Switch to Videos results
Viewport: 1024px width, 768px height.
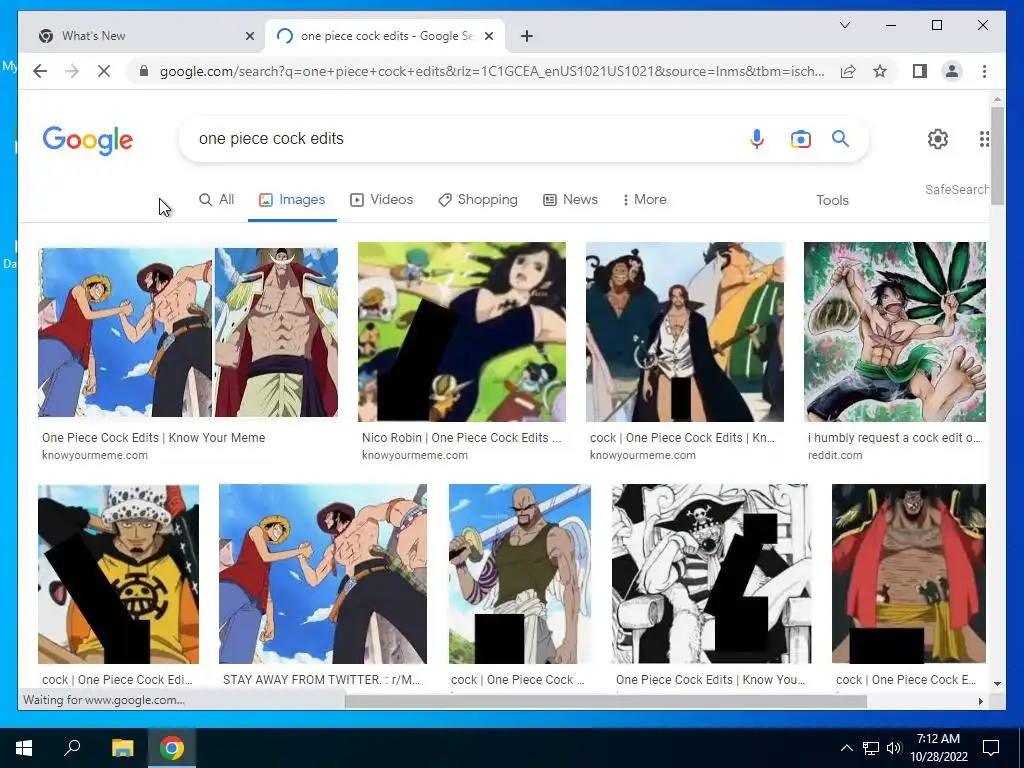(381, 200)
